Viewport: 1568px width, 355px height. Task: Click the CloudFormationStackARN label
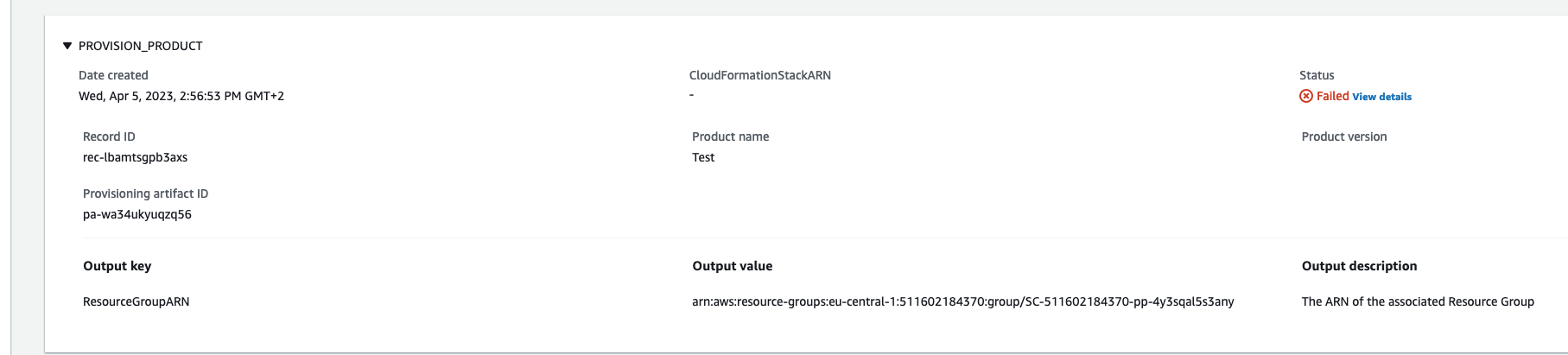click(759, 75)
